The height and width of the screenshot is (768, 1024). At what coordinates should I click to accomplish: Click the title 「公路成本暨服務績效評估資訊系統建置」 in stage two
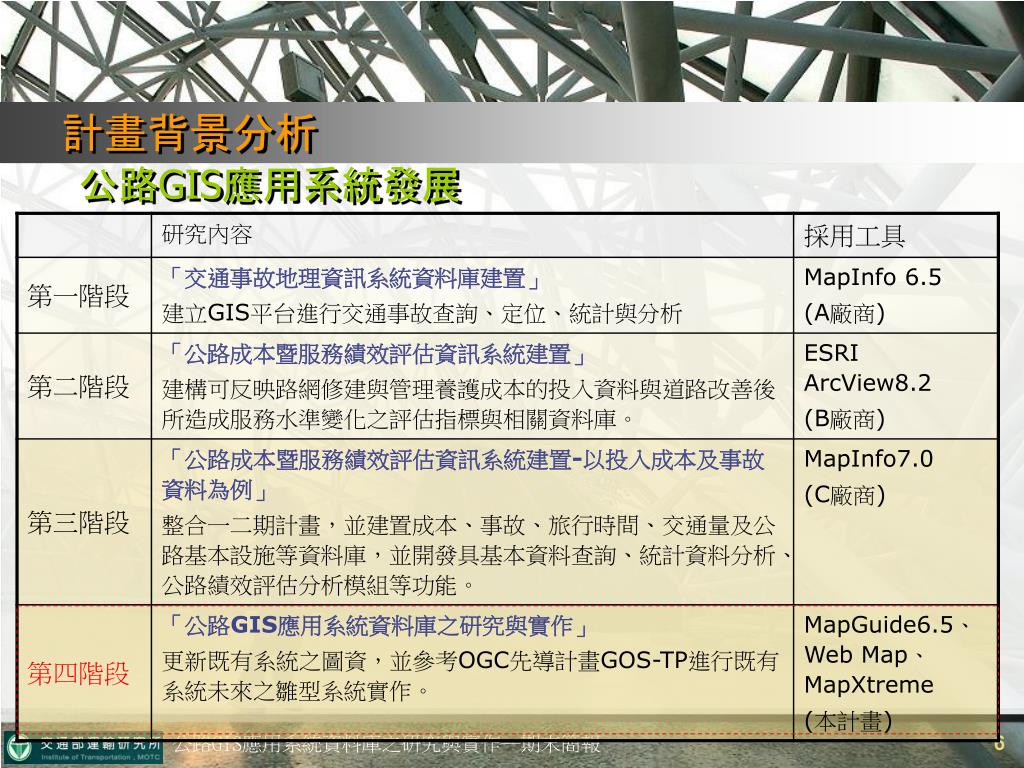pyautogui.click(x=376, y=355)
